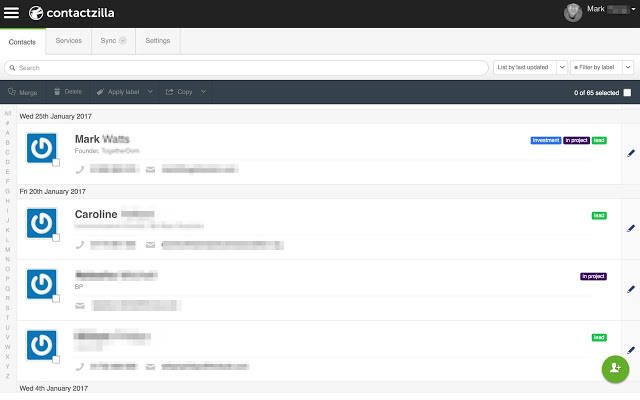Click the edit pencil for Caroline
Image resolution: width=640 pixels, height=400 pixels.
630,228
